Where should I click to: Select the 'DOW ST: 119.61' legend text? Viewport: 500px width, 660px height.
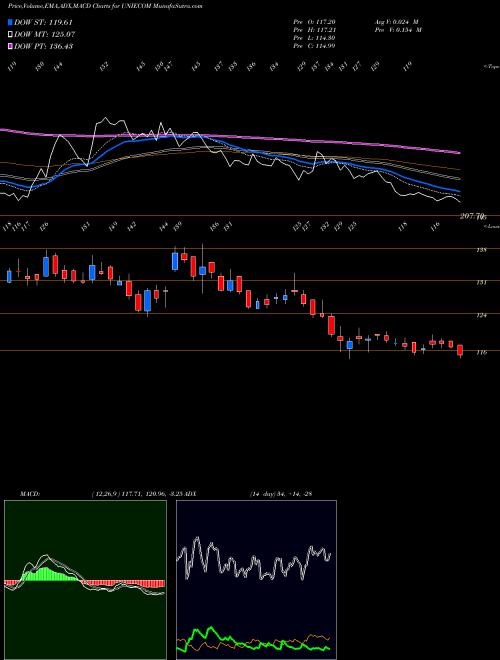[43, 22]
